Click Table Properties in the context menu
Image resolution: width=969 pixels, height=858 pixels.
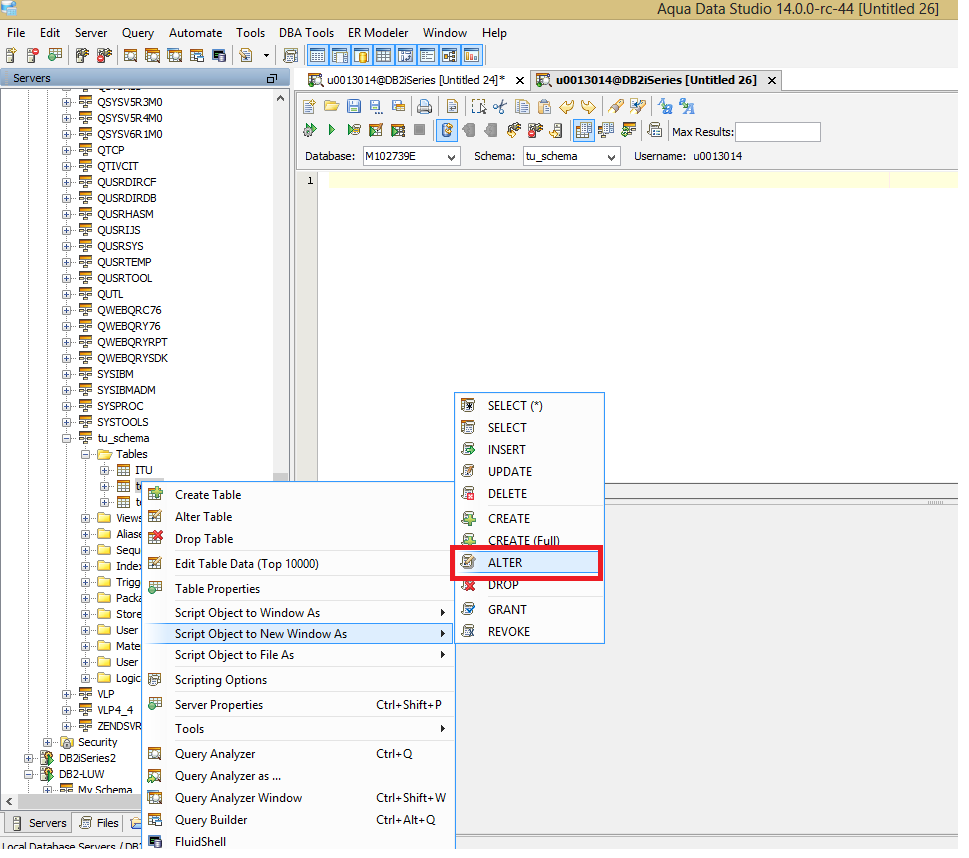[299, 588]
